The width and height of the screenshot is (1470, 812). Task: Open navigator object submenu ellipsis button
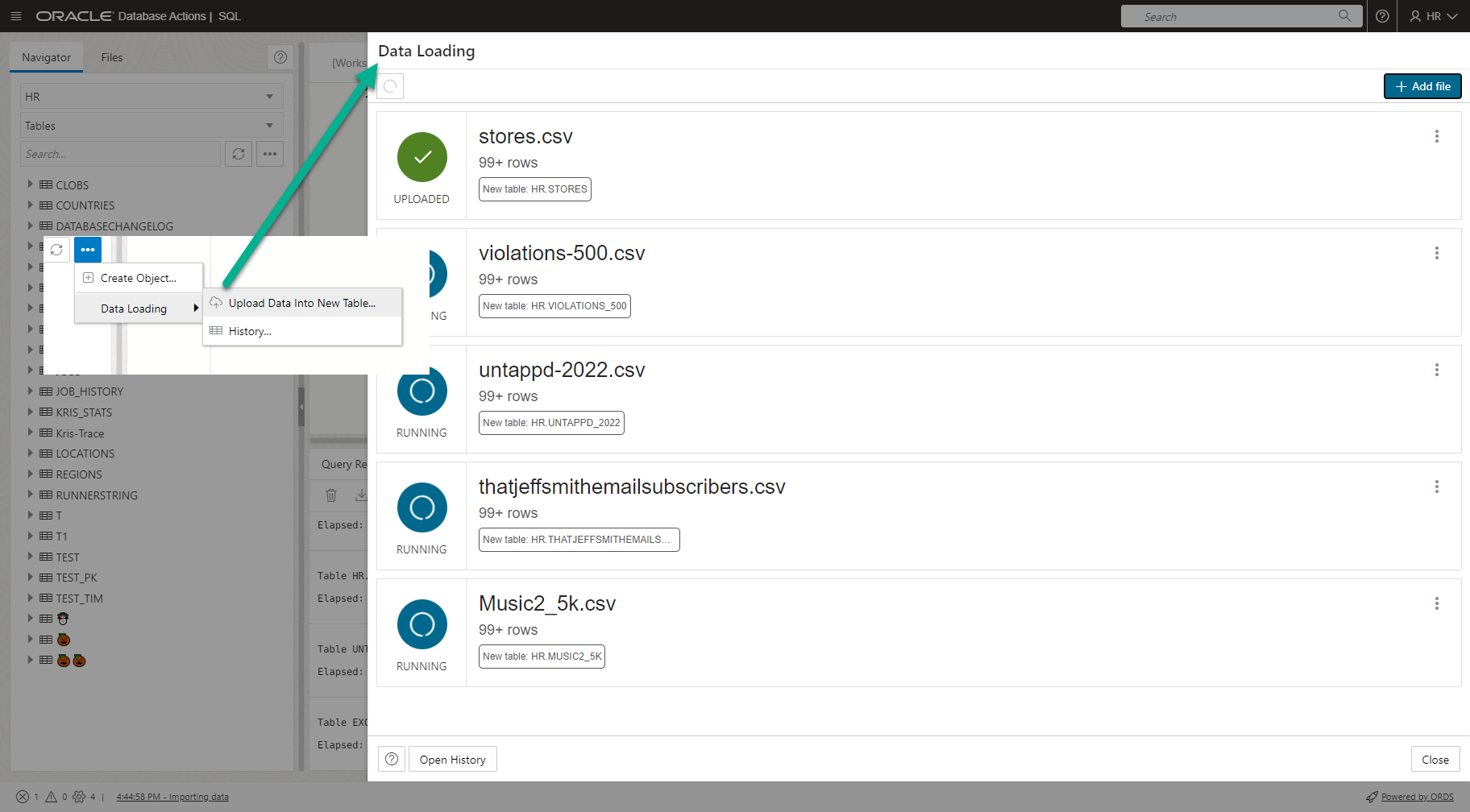tap(270, 154)
